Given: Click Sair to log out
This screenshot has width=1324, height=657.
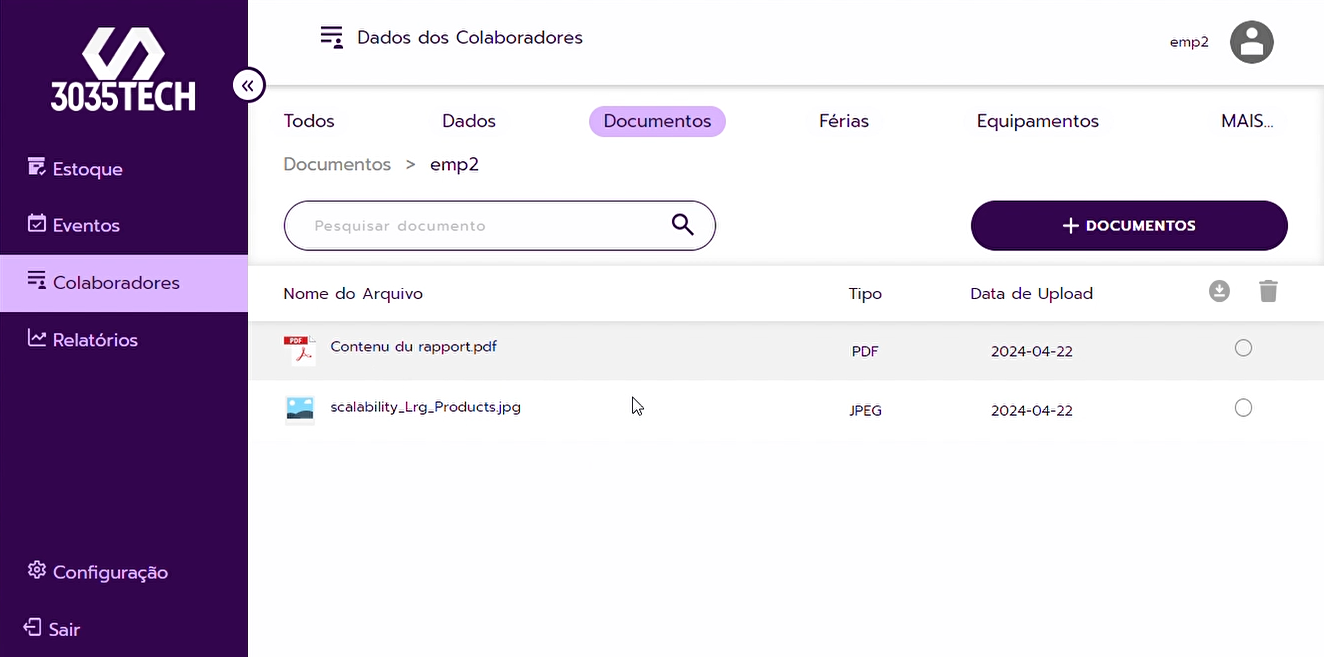Looking at the screenshot, I should [53, 629].
